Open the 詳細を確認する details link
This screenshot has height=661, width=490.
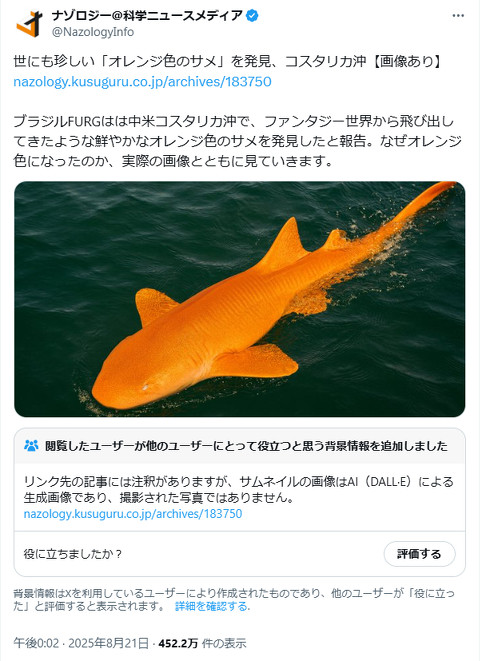click(x=212, y=607)
